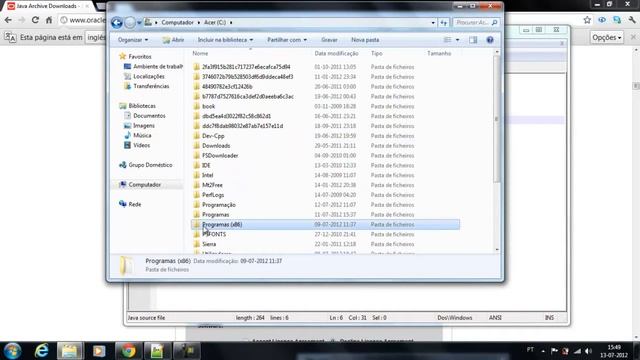Sort by Data modificação column header
Screen dimensions: 640x360
click(336, 53)
